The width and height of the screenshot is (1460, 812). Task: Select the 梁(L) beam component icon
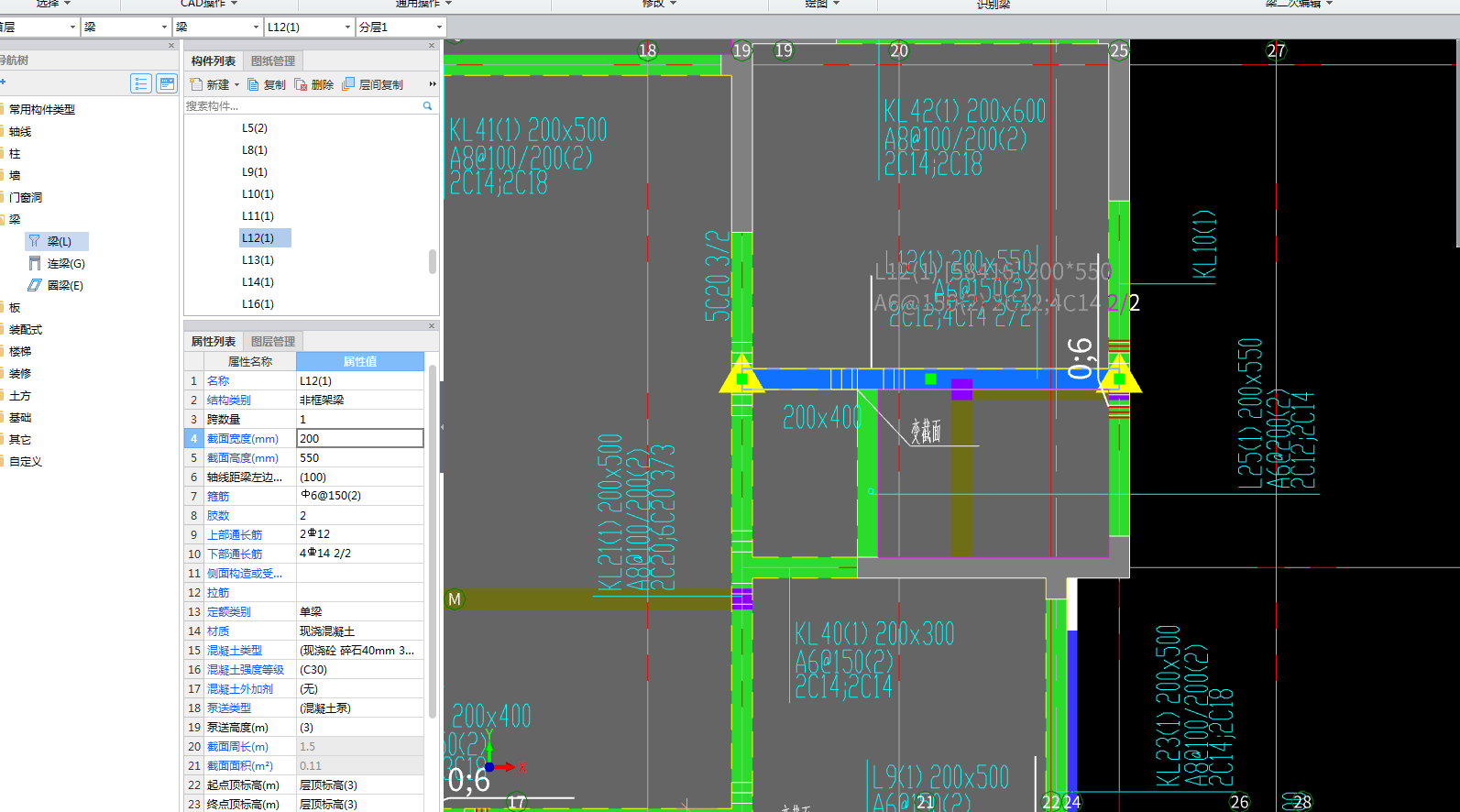[34, 241]
